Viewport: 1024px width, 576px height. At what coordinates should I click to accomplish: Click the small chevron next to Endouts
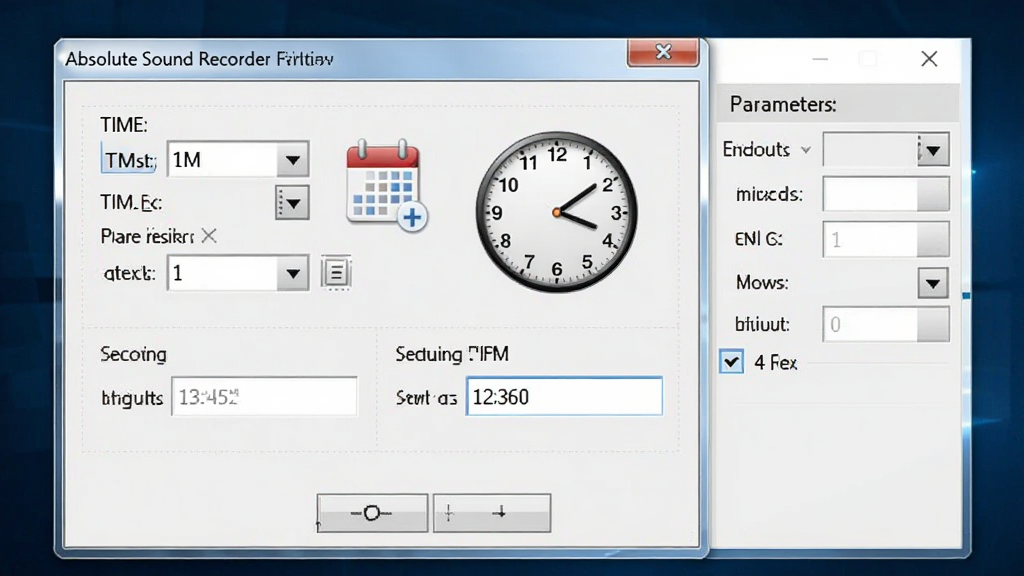click(x=807, y=150)
